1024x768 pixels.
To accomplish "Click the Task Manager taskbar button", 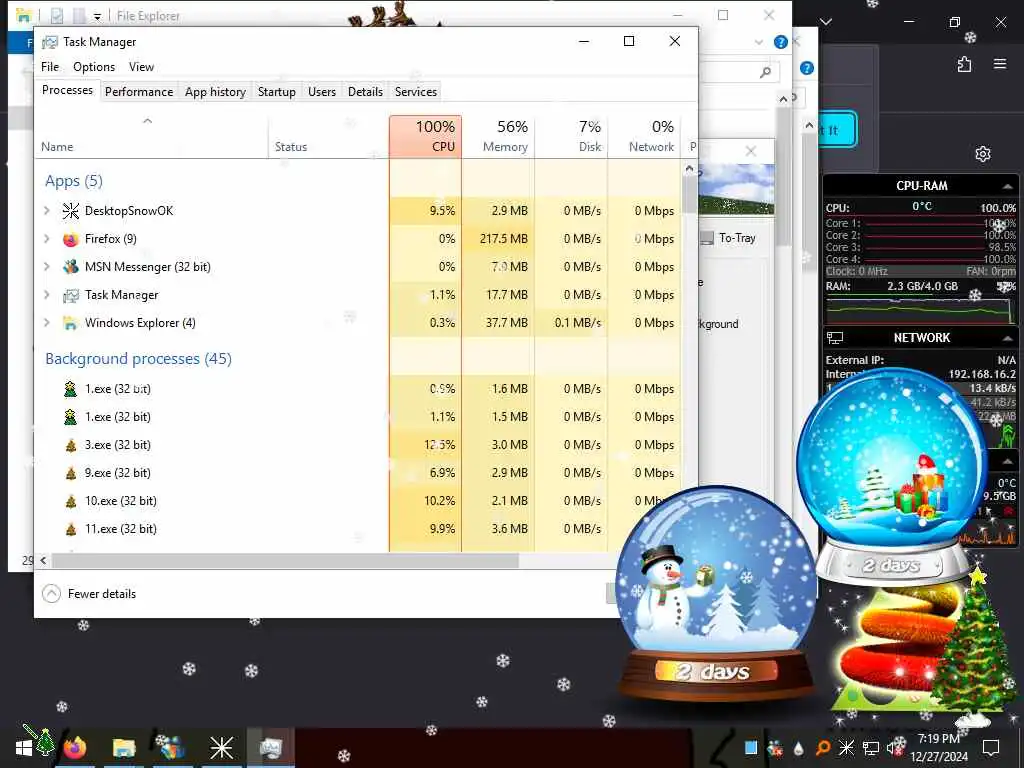I will pos(270,747).
